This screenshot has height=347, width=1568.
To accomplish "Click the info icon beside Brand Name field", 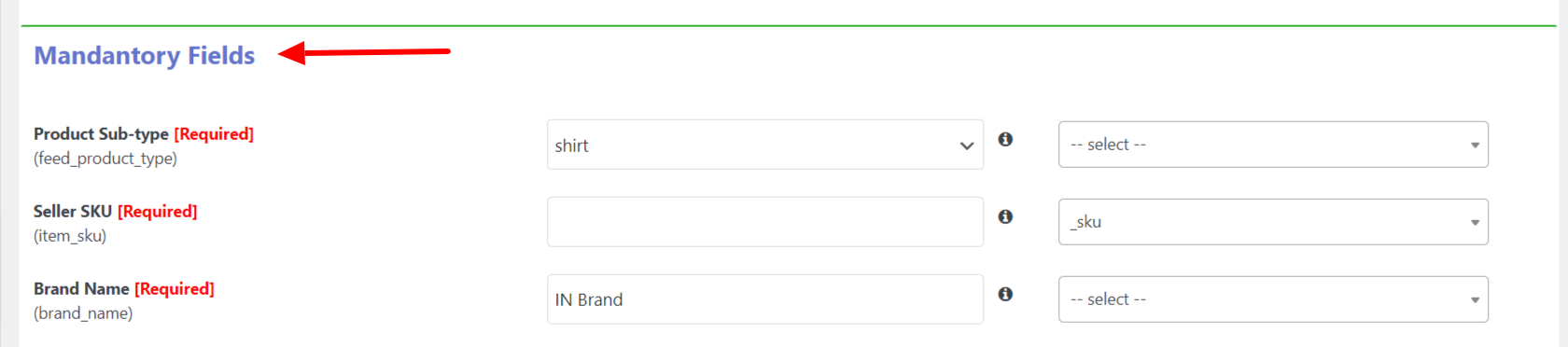I will [x=1005, y=294].
